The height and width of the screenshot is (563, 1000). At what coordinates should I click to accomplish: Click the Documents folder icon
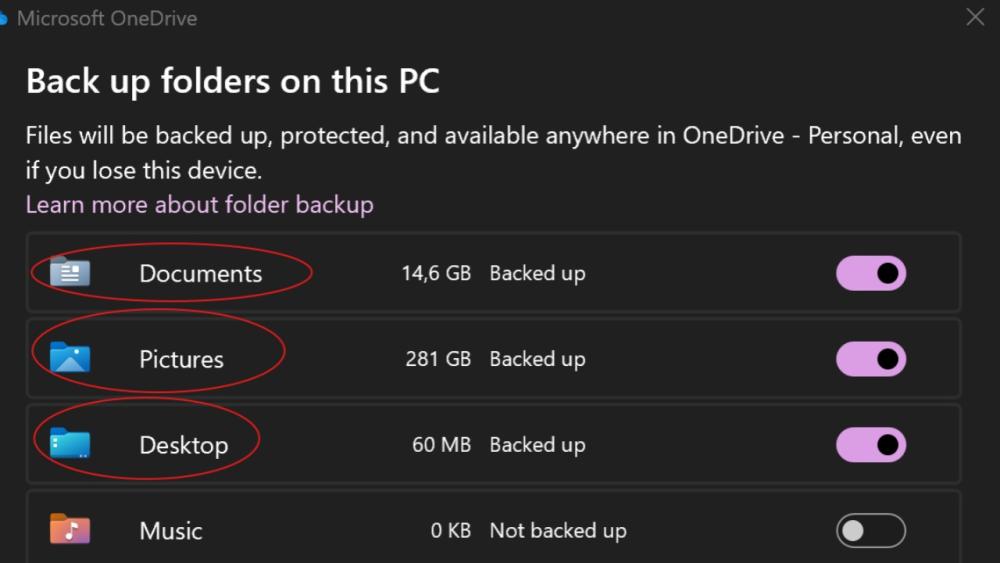click(70, 272)
